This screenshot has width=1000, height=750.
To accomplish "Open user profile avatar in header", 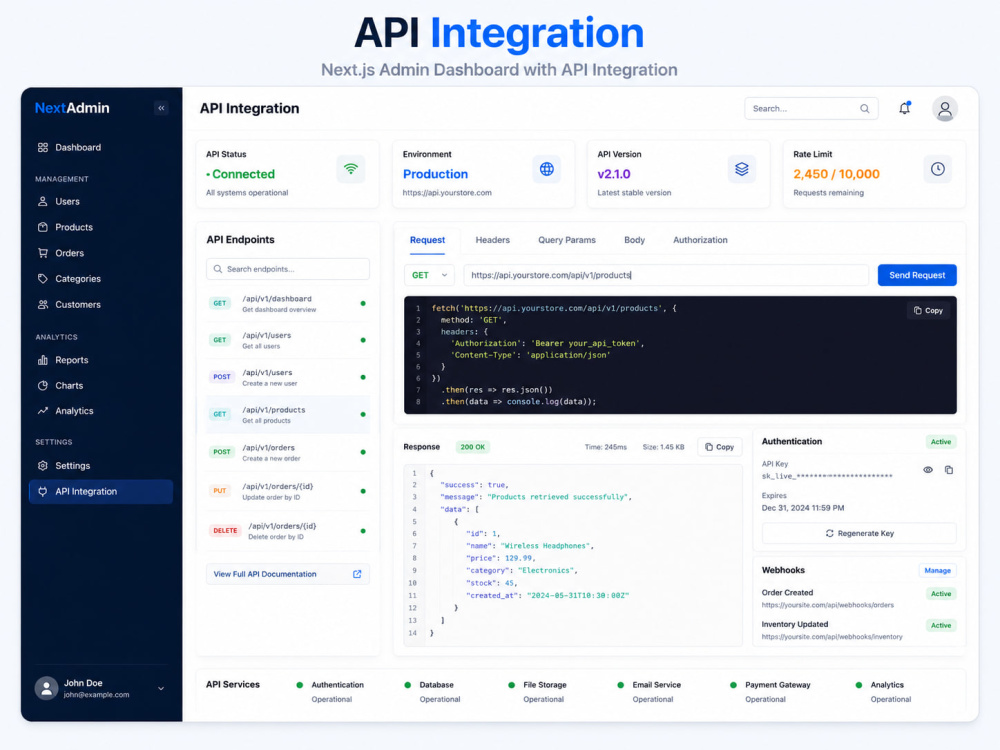I will pos(945,109).
